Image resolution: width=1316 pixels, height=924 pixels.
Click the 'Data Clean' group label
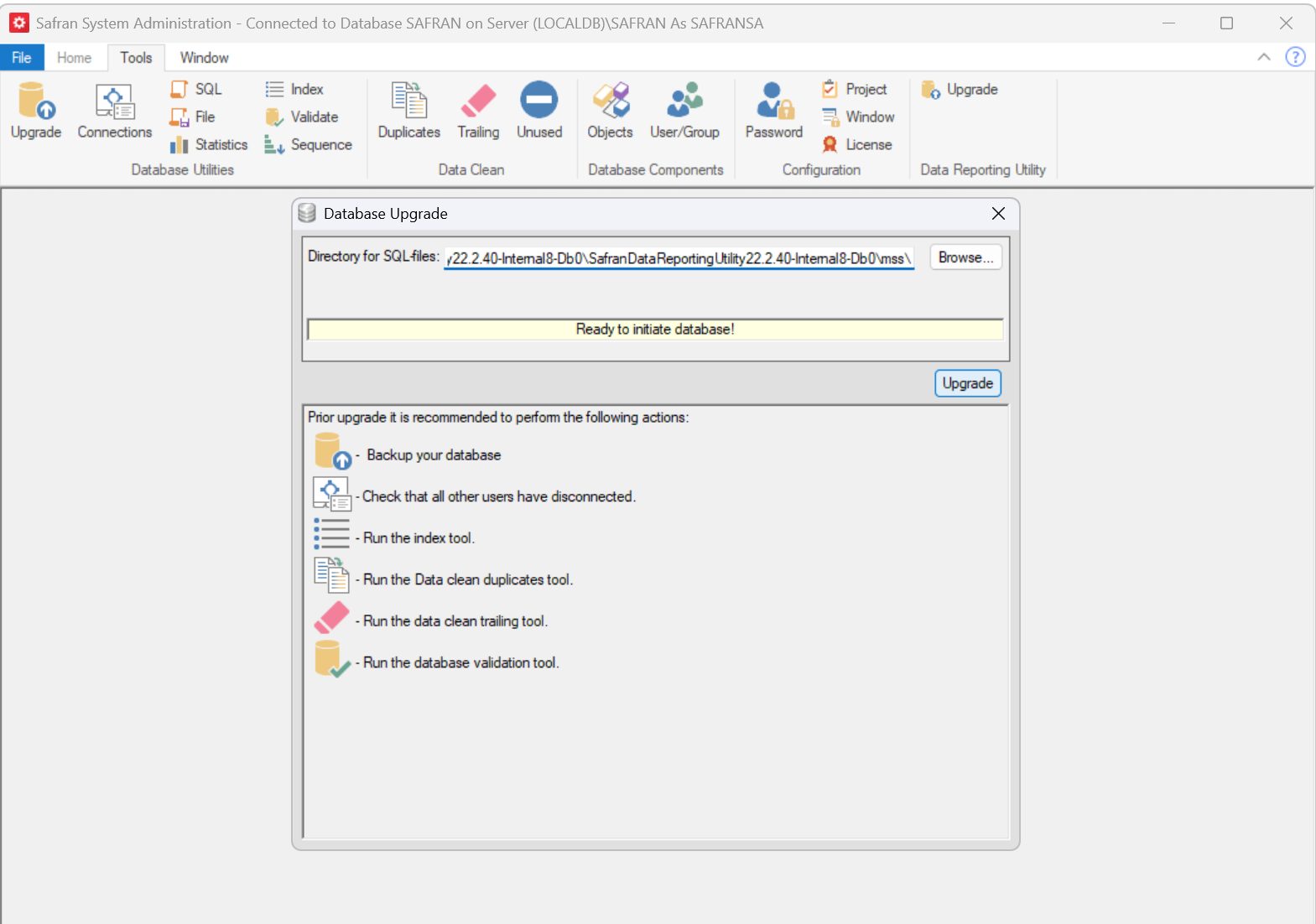(471, 169)
